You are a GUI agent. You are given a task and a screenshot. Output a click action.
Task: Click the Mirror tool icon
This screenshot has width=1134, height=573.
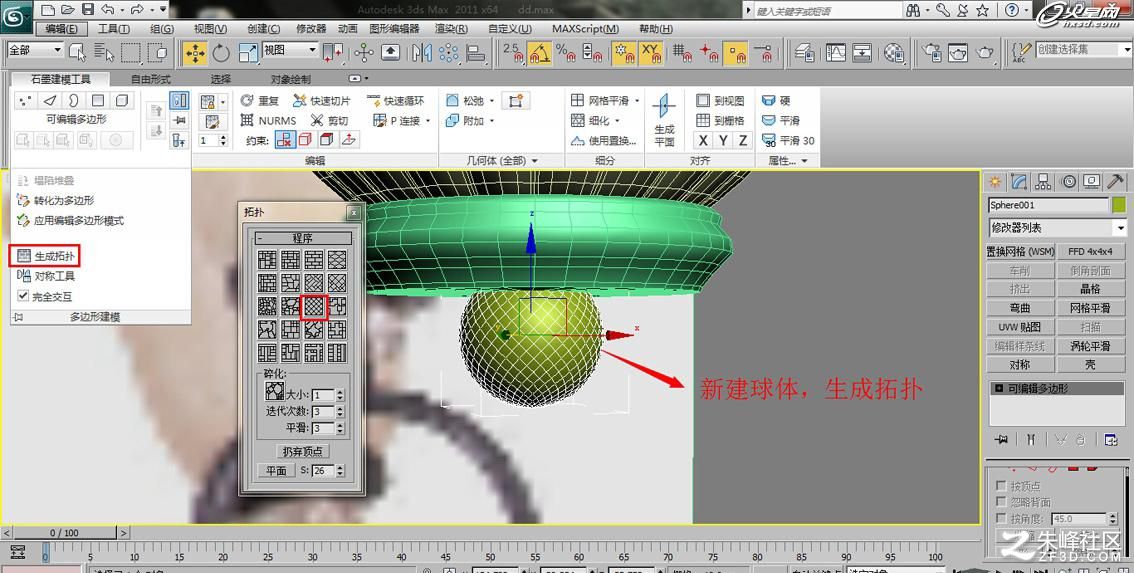(x=421, y=53)
